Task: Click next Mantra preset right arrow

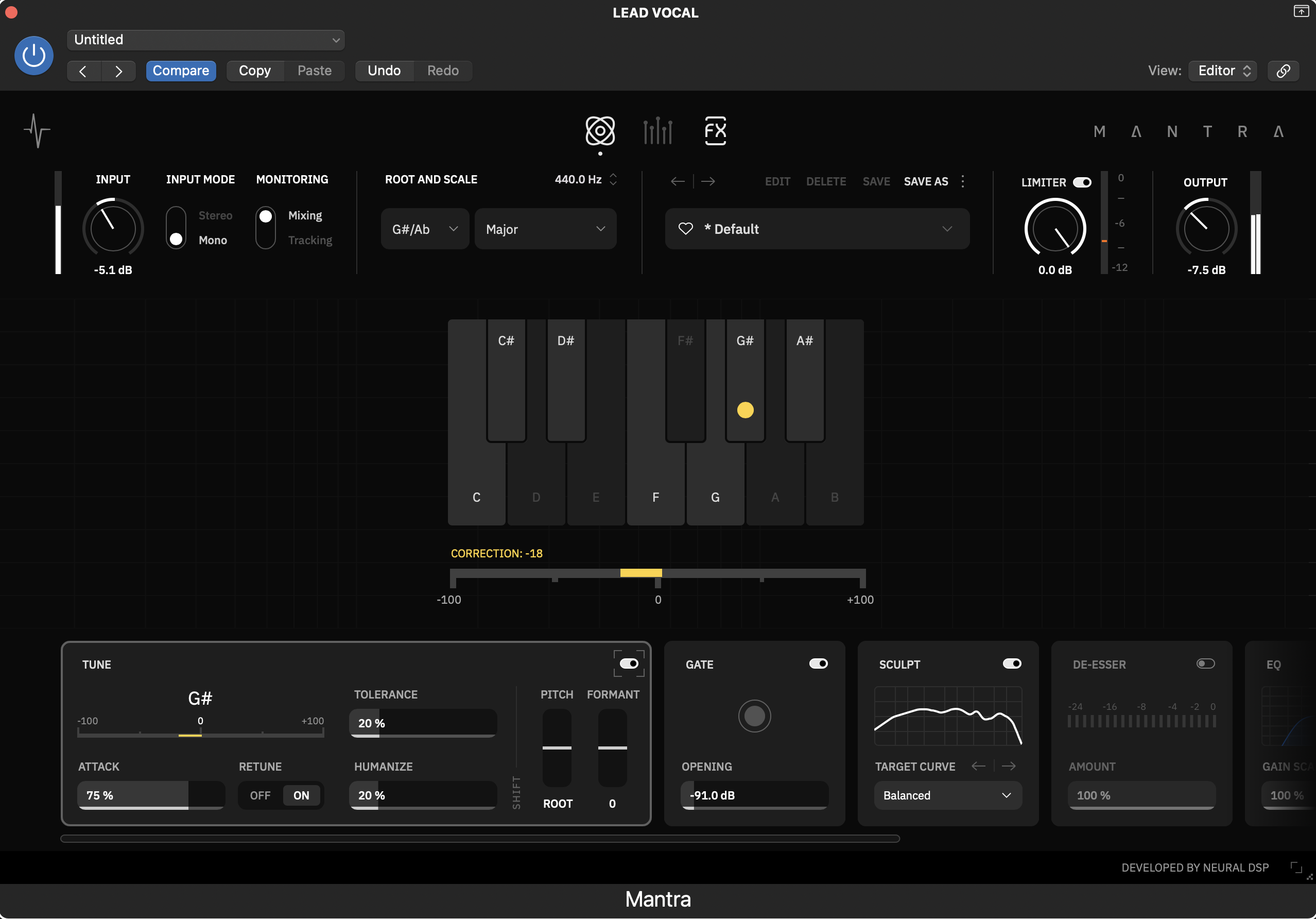Action: point(708,181)
